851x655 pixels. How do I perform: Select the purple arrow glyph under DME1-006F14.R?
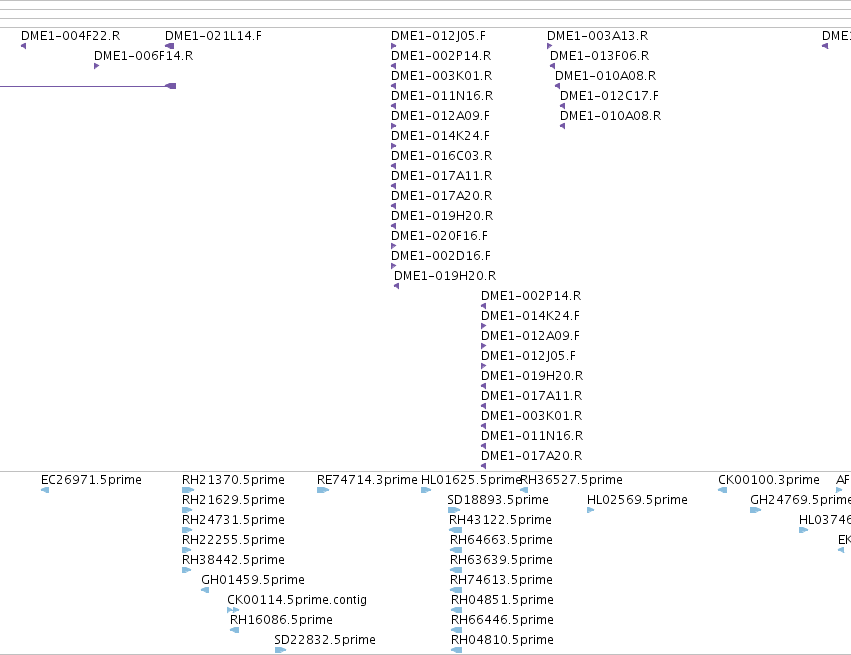pos(97,66)
